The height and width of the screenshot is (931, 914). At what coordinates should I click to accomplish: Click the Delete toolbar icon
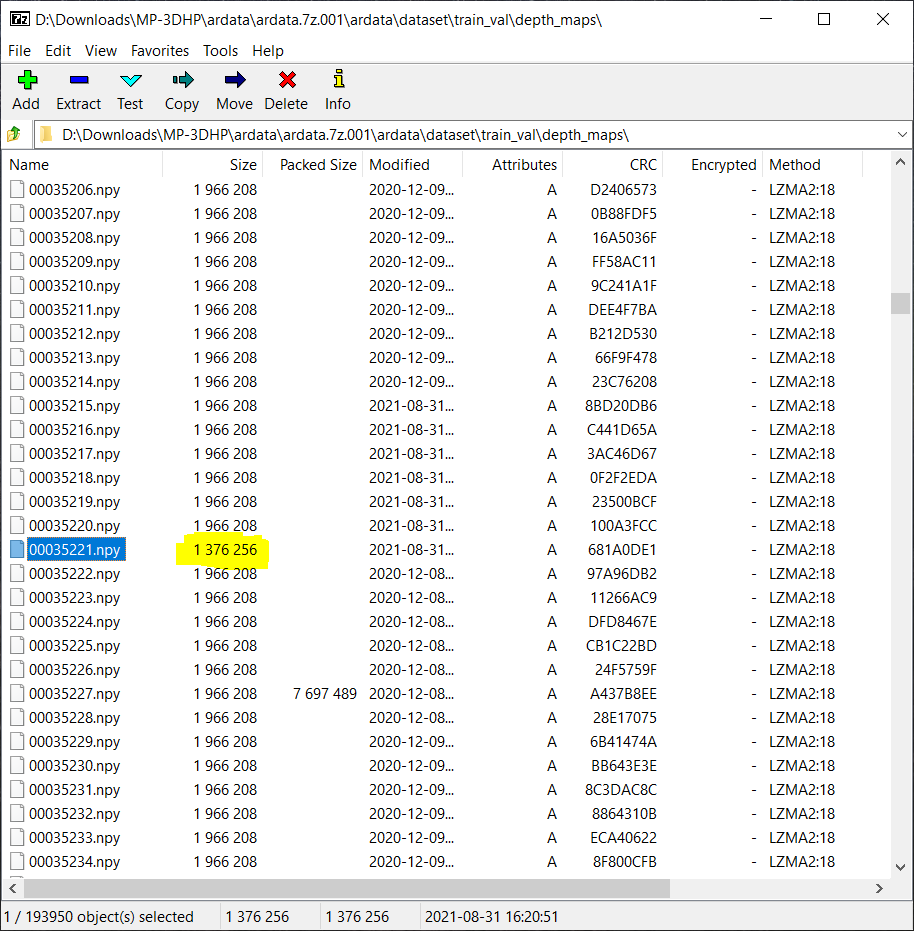(286, 90)
